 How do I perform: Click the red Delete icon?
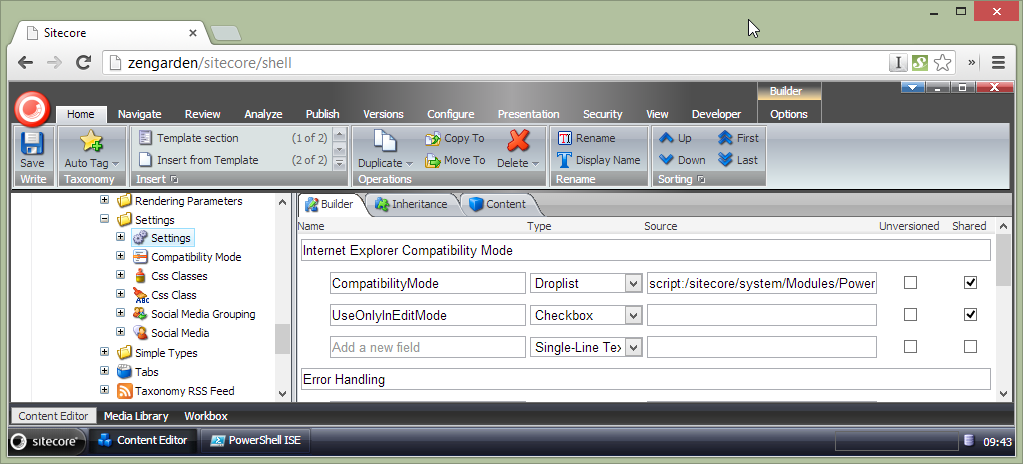[x=518, y=141]
